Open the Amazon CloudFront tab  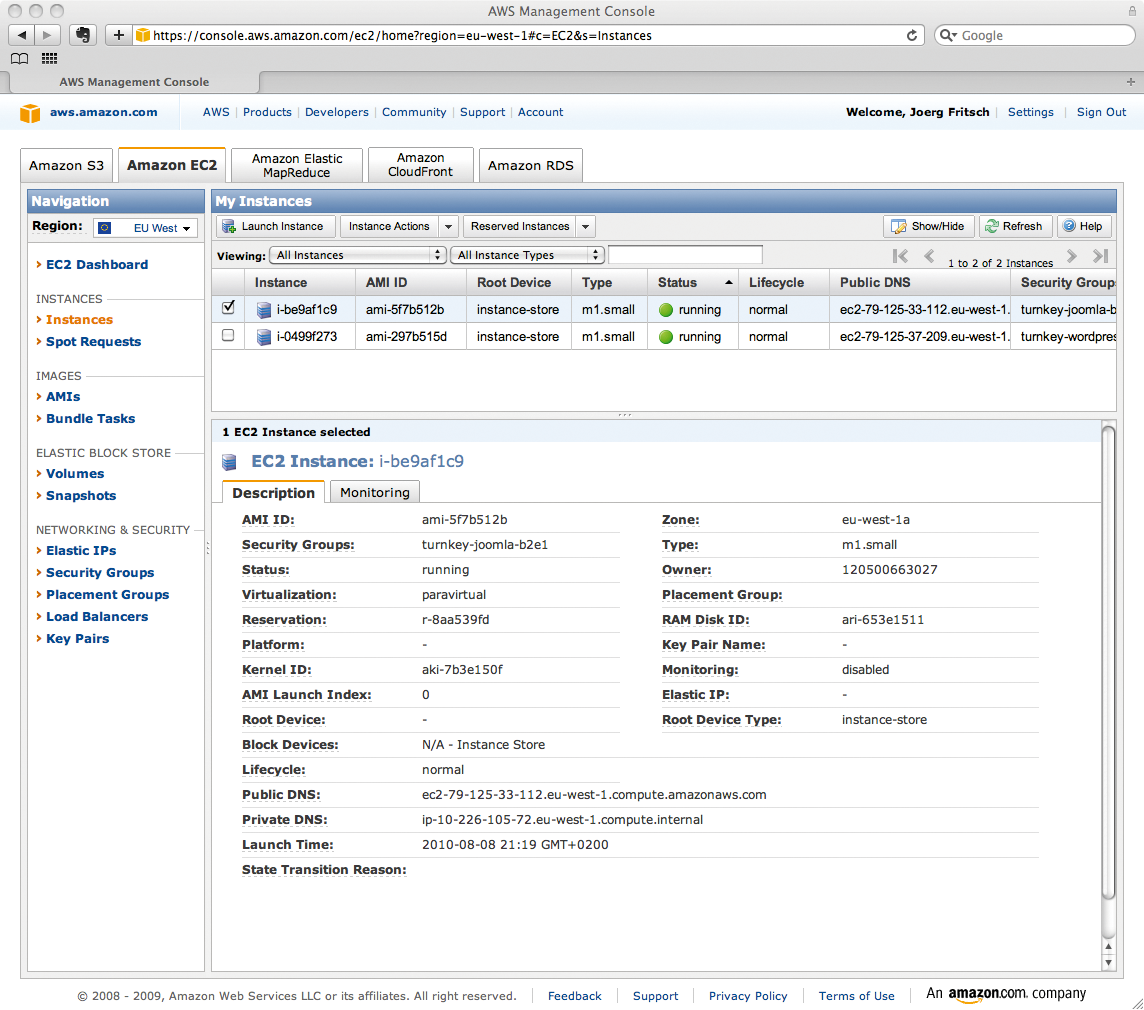(x=420, y=164)
